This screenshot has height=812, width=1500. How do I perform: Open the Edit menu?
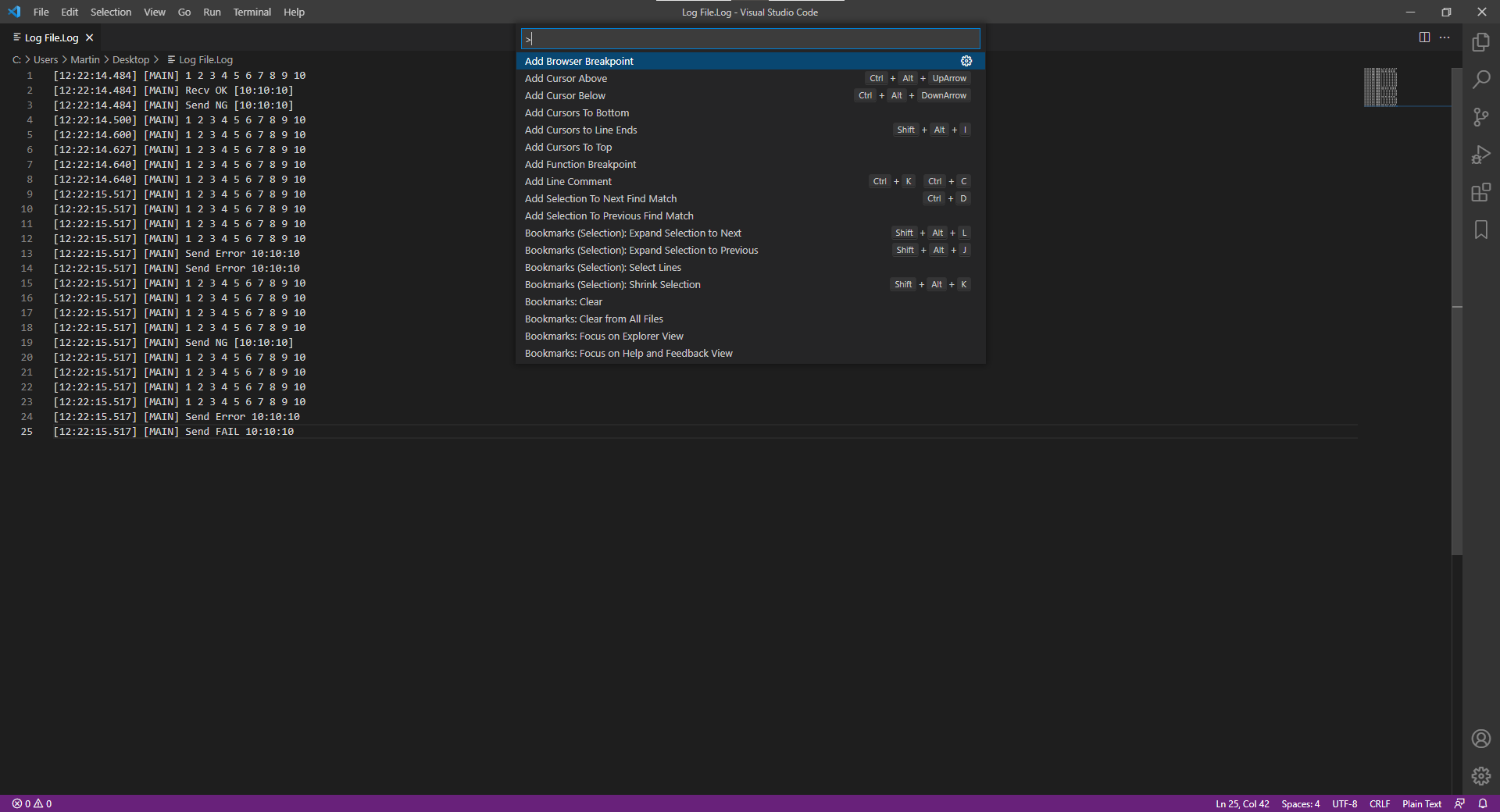(70, 12)
